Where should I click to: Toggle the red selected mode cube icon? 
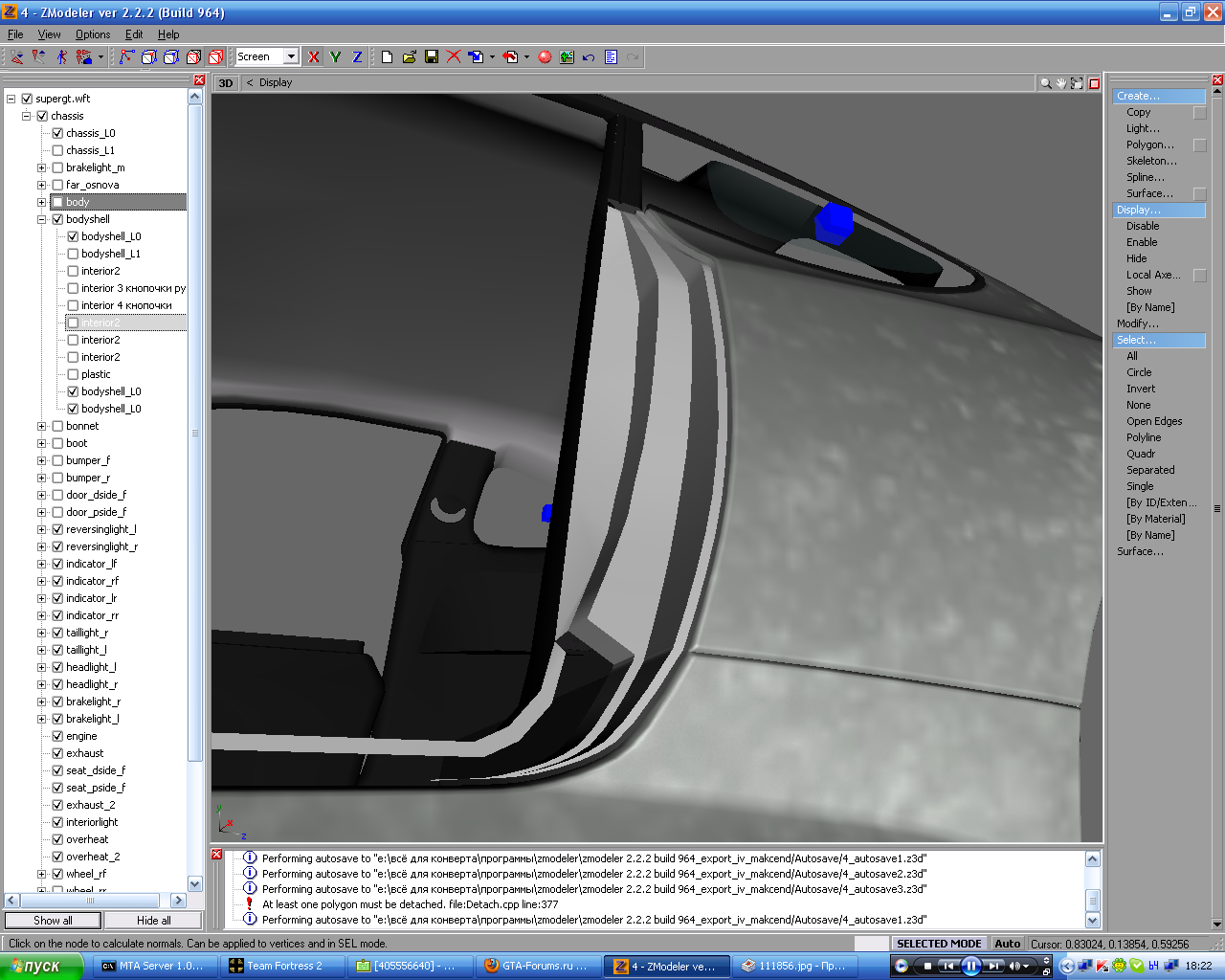pyautogui.click(x=216, y=57)
